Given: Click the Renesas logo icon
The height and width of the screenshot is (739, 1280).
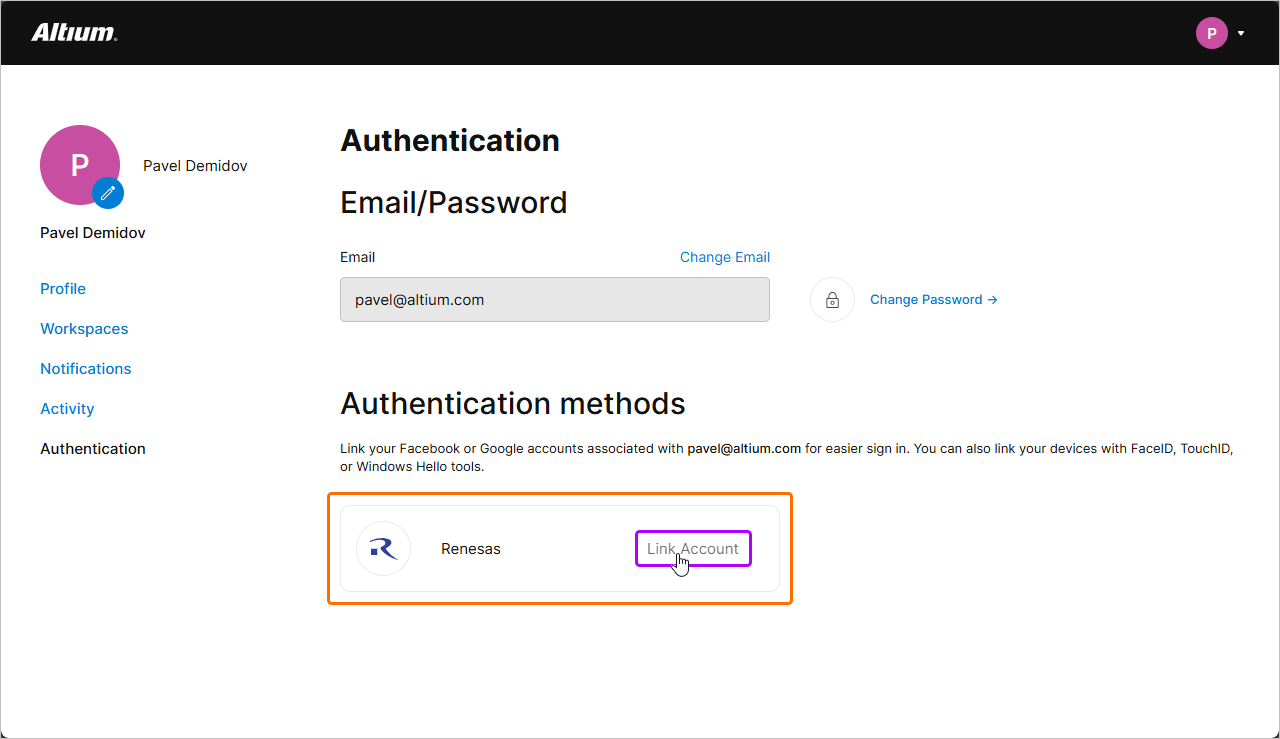Looking at the screenshot, I should tap(383, 548).
